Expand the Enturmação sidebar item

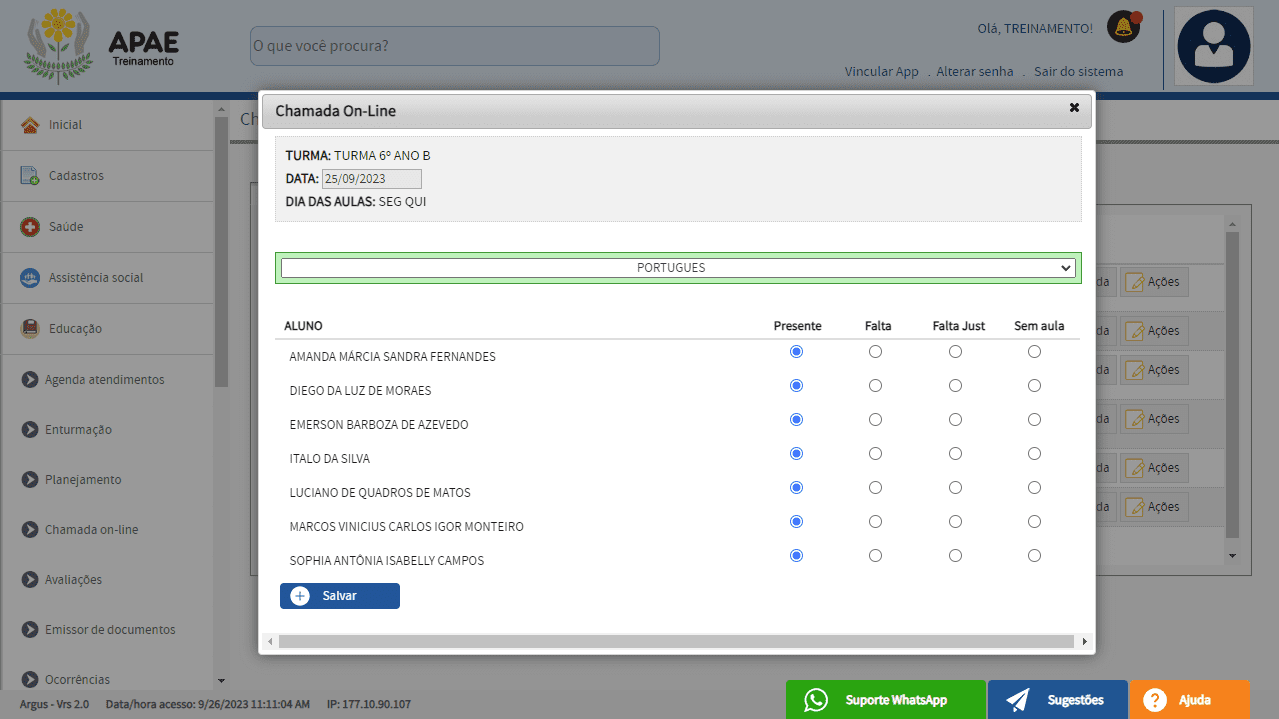78,430
